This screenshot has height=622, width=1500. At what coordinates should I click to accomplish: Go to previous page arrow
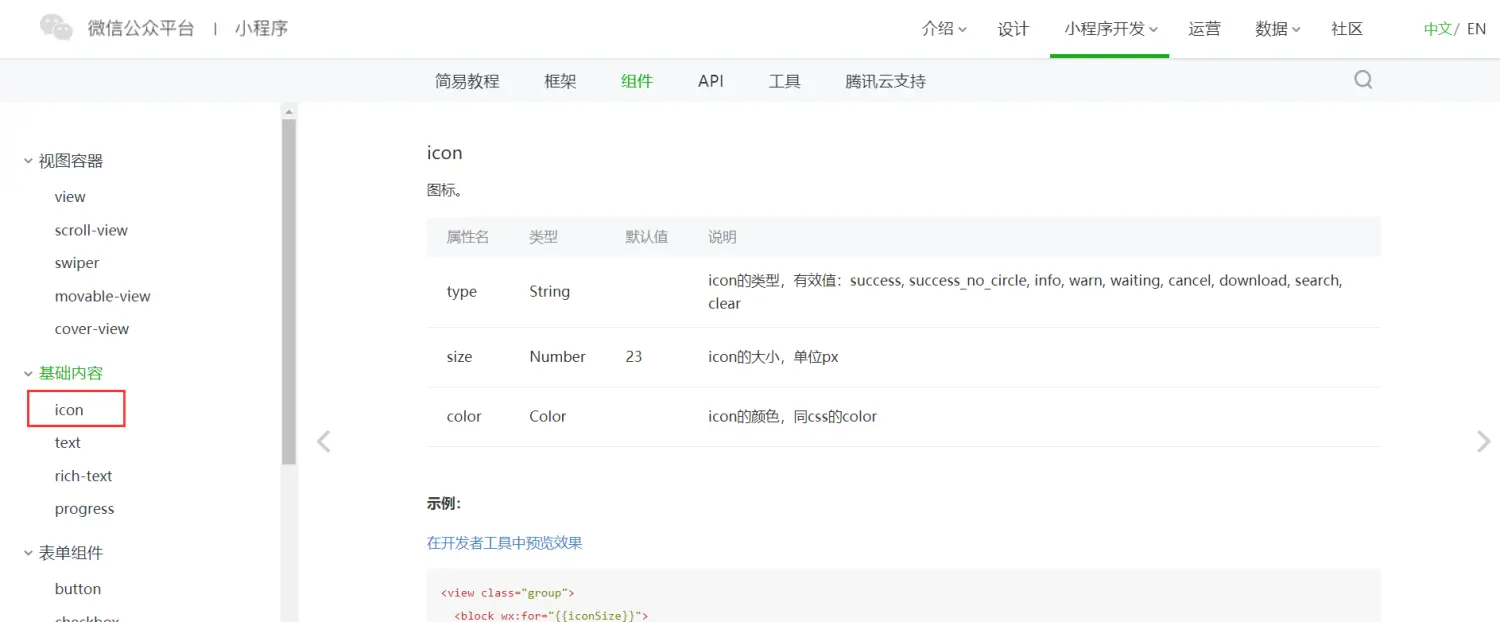click(x=323, y=441)
